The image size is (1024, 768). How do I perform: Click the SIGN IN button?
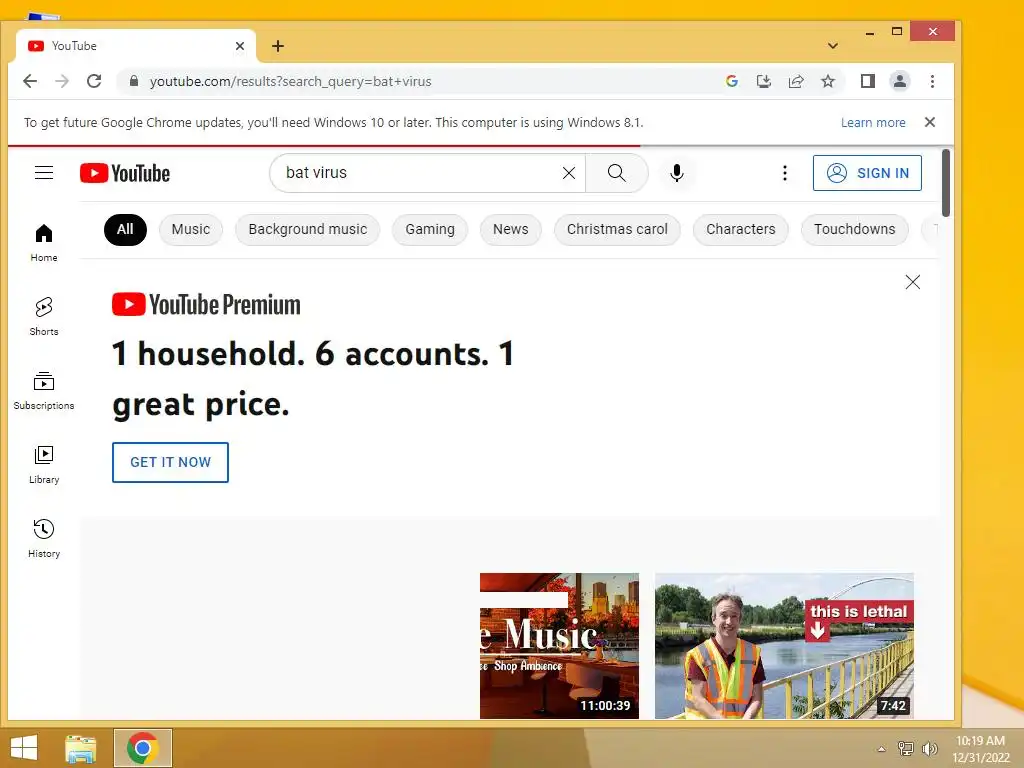coord(867,173)
